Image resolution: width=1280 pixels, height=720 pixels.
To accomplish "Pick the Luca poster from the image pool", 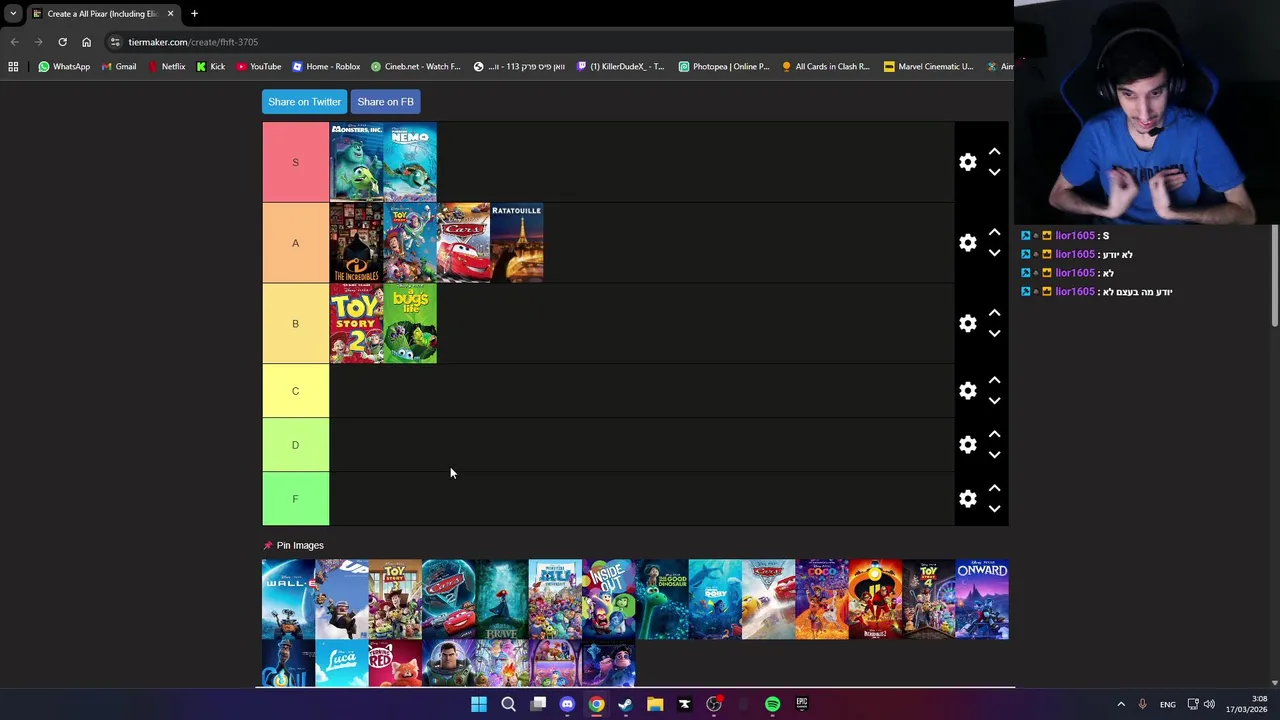I will click(x=342, y=664).
